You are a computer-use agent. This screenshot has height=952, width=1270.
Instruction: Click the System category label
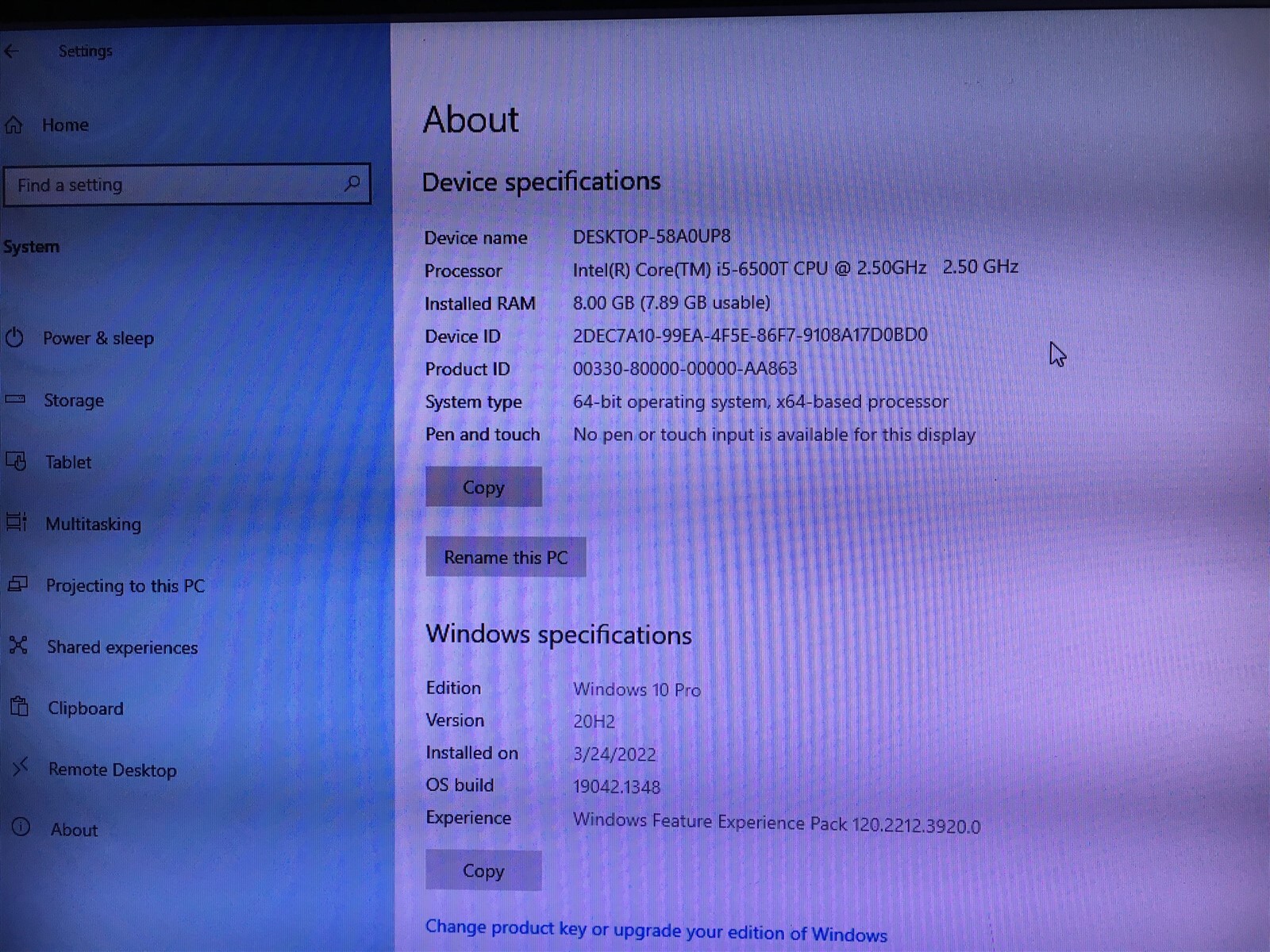click(x=31, y=247)
